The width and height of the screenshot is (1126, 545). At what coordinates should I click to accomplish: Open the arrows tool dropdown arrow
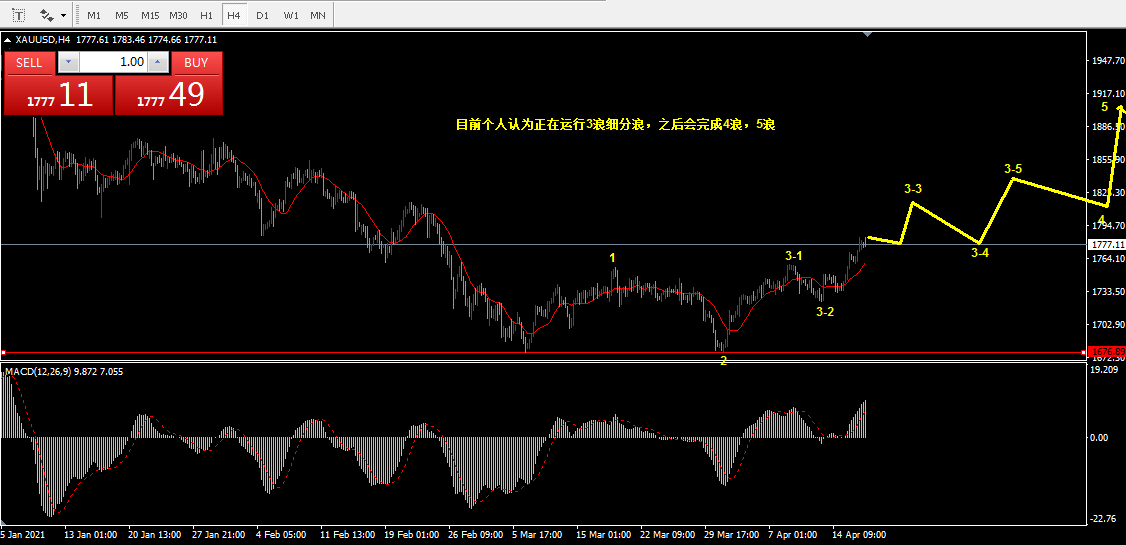coord(64,15)
